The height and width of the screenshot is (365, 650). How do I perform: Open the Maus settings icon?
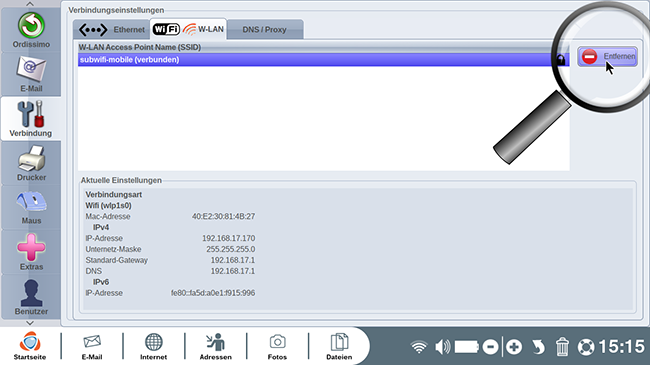[31, 207]
